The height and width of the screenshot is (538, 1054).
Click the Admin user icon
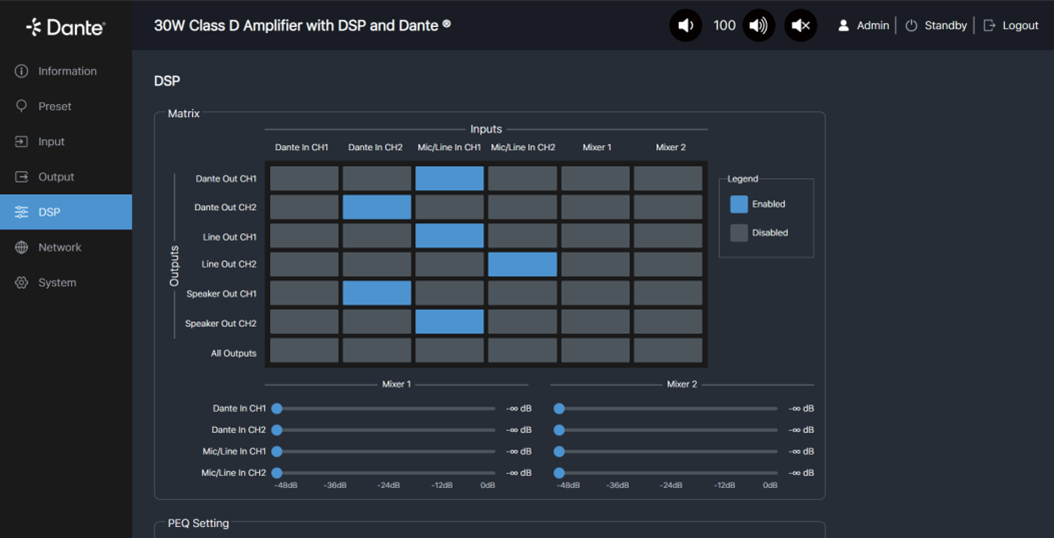[843, 26]
